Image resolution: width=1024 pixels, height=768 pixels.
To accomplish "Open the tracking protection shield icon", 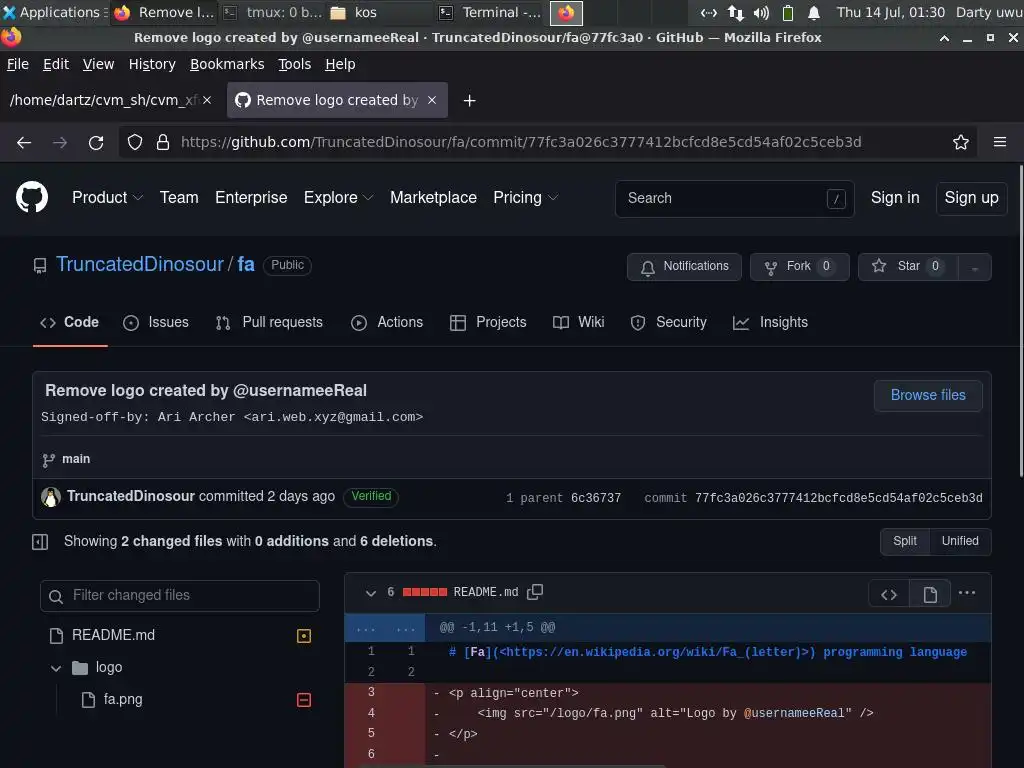I will [x=135, y=142].
